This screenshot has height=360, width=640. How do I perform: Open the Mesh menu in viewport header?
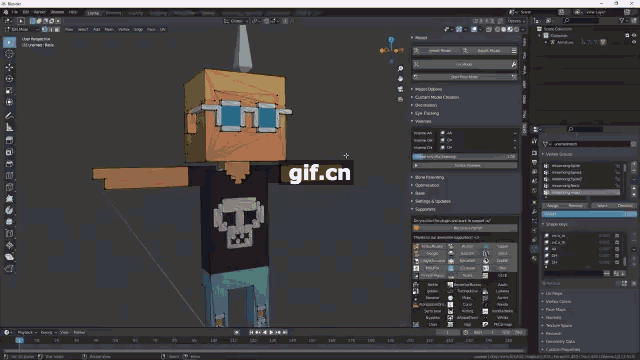(x=109, y=29)
